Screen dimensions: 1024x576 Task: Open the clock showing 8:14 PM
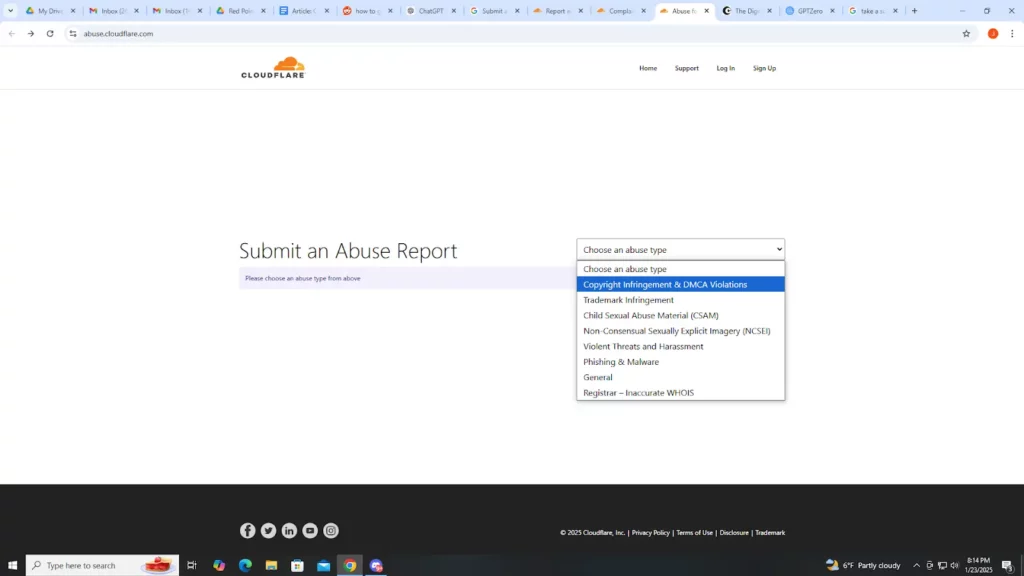pos(978,566)
